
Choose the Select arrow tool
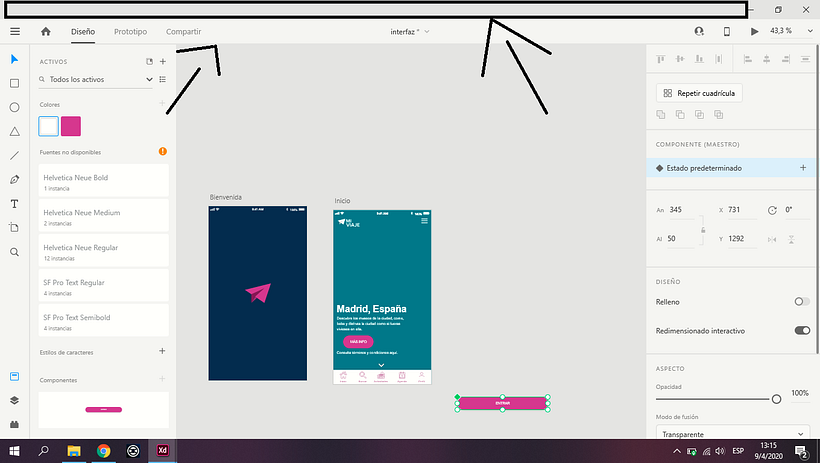pos(15,59)
